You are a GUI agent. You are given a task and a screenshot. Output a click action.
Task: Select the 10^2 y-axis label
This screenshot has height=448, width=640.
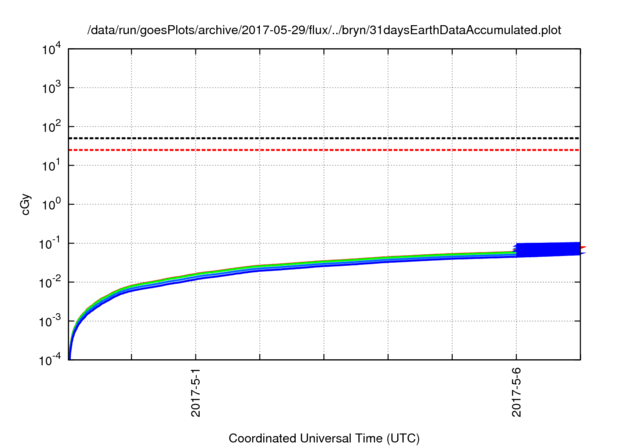[52, 126]
